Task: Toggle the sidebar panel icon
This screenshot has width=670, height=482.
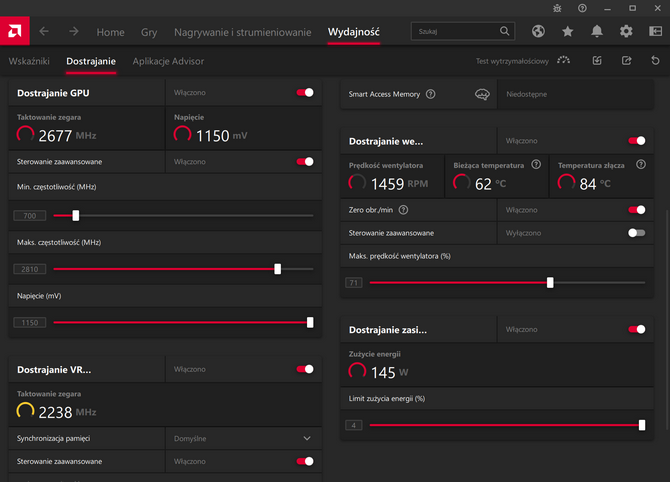Action: point(655,31)
